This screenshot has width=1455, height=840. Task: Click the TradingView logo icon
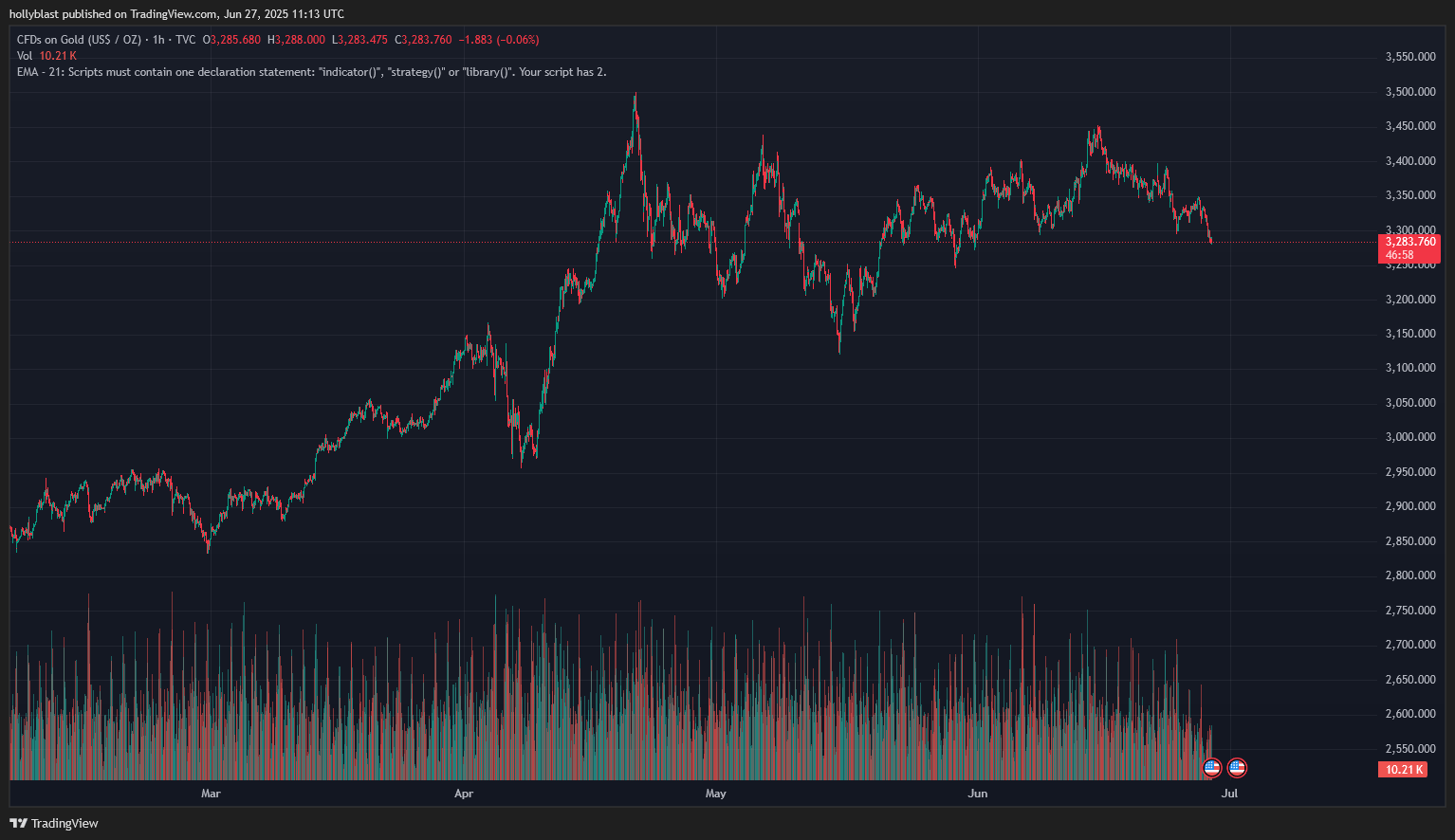(18, 823)
